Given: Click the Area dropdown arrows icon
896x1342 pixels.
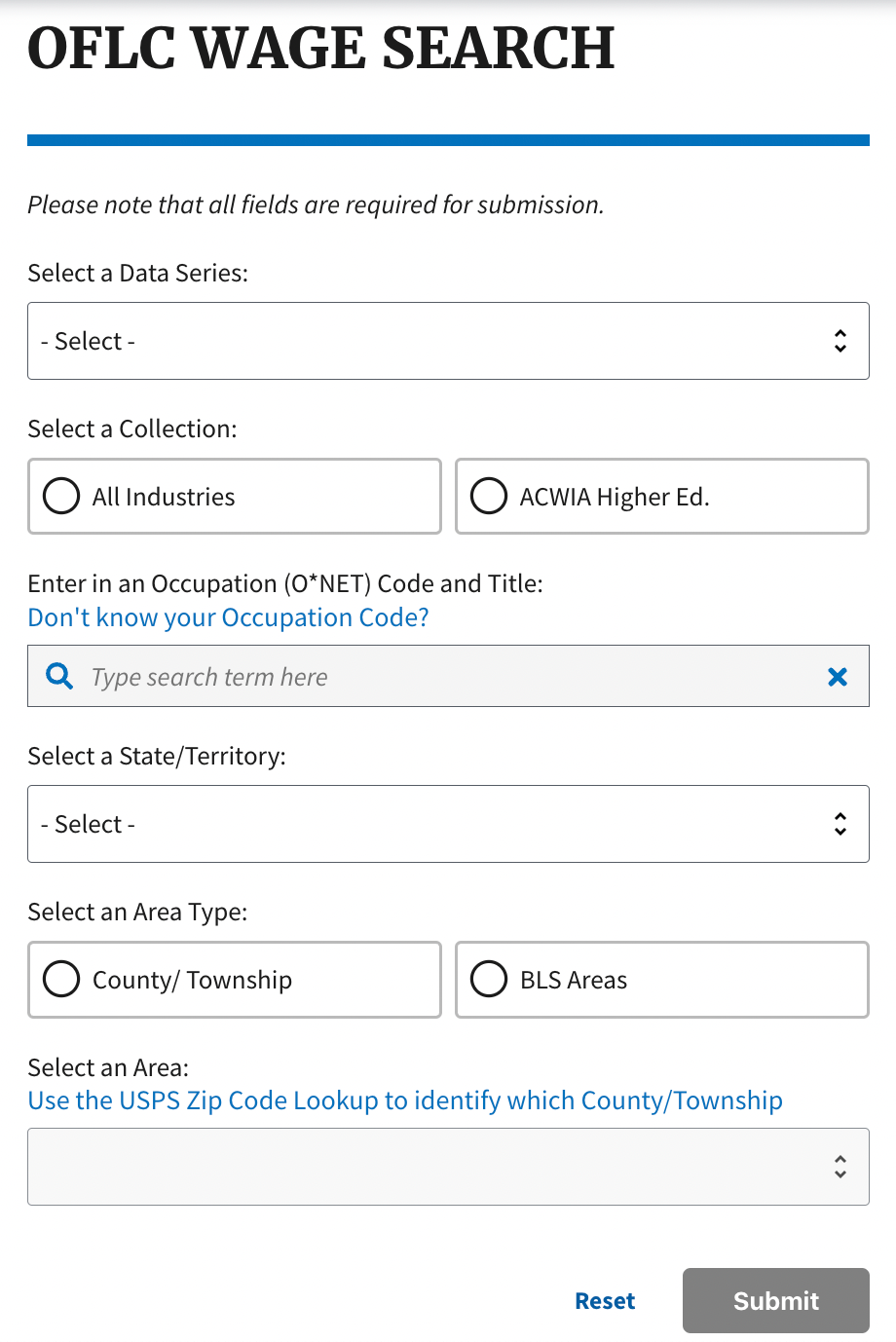Looking at the screenshot, I should pos(840,1167).
